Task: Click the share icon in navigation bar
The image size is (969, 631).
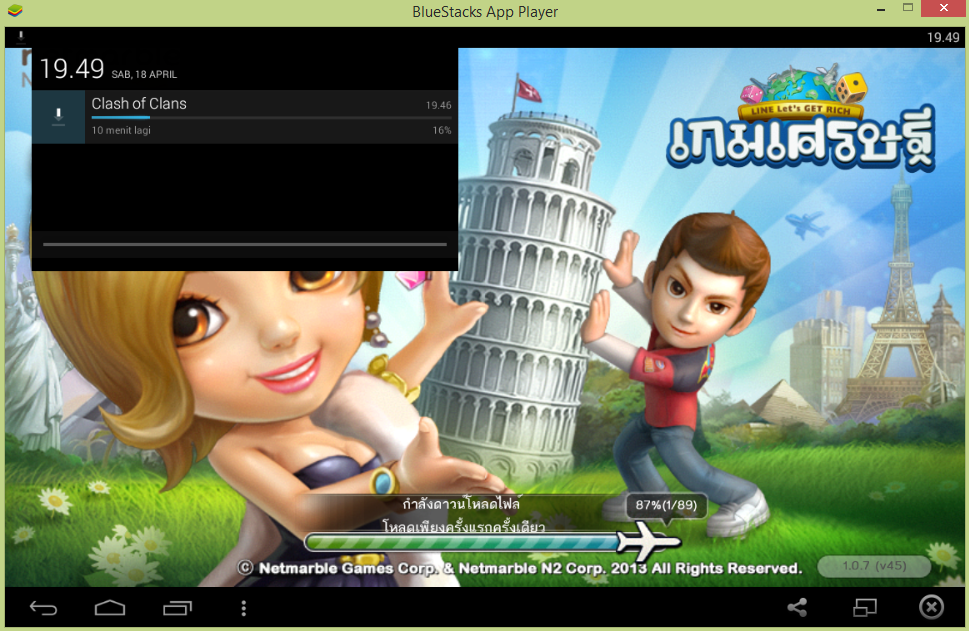Action: coord(797,608)
